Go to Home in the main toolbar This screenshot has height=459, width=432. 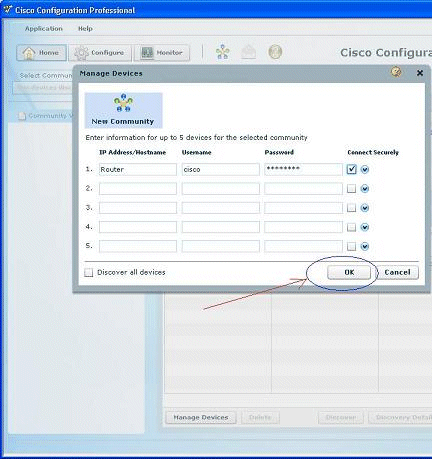[41, 53]
